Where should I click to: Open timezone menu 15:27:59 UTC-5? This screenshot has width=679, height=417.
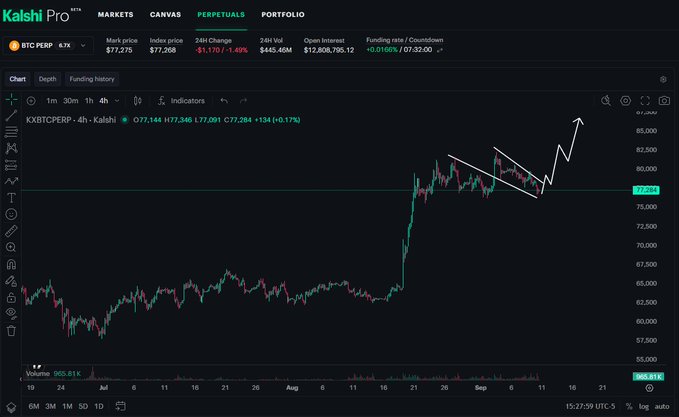(590, 407)
